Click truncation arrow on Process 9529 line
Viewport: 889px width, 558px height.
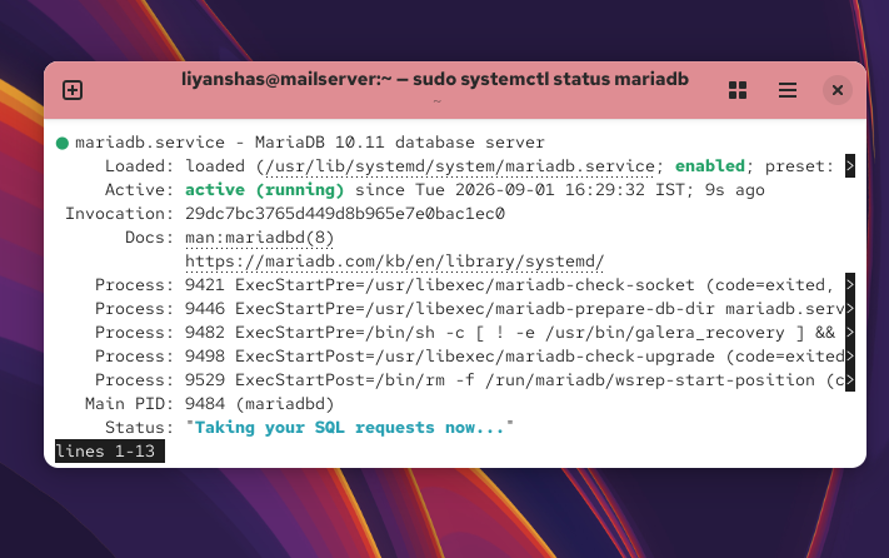[x=850, y=380]
